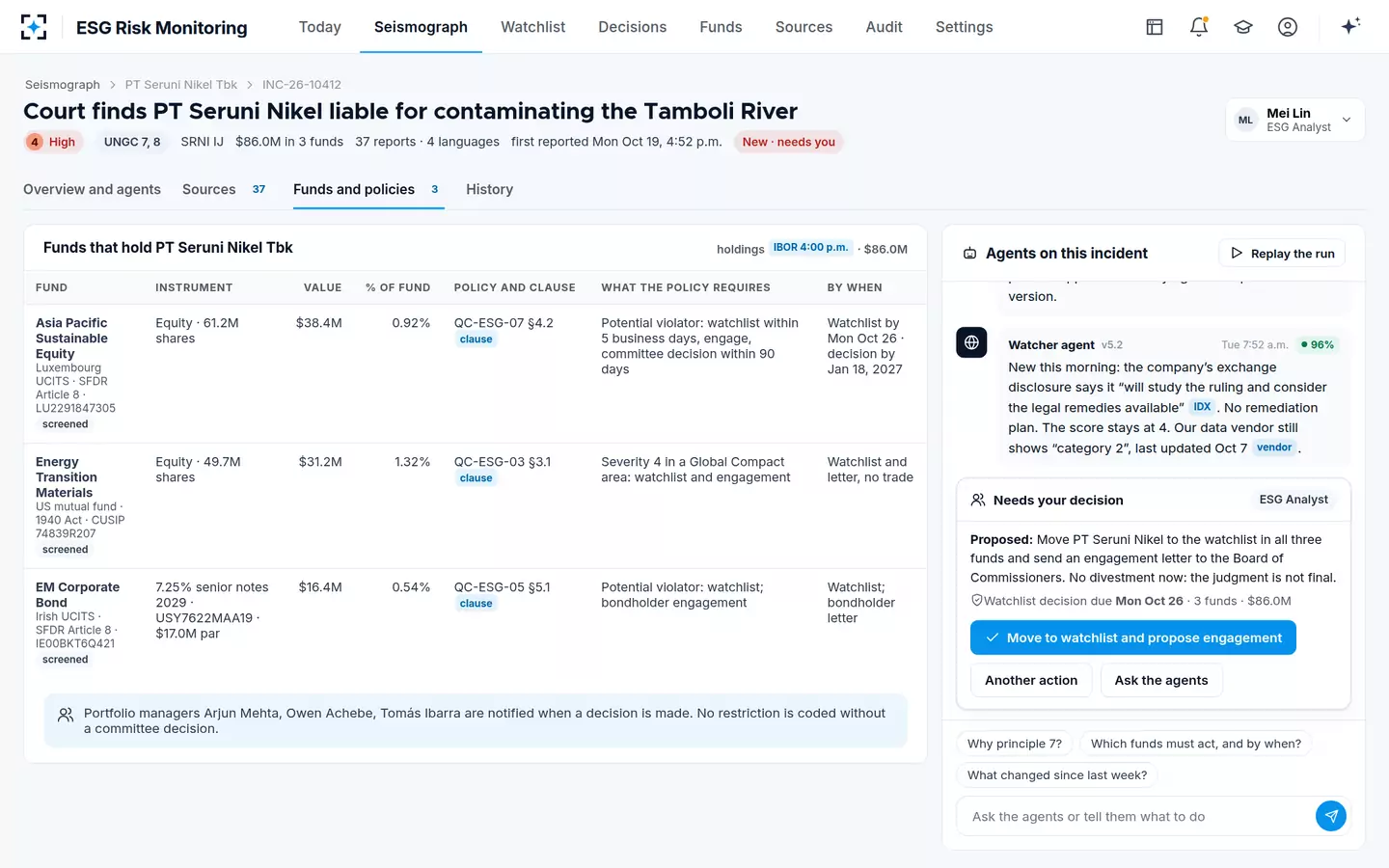Go to the Decisions tab
This screenshot has width=1389, height=868.
coord(632,27)
